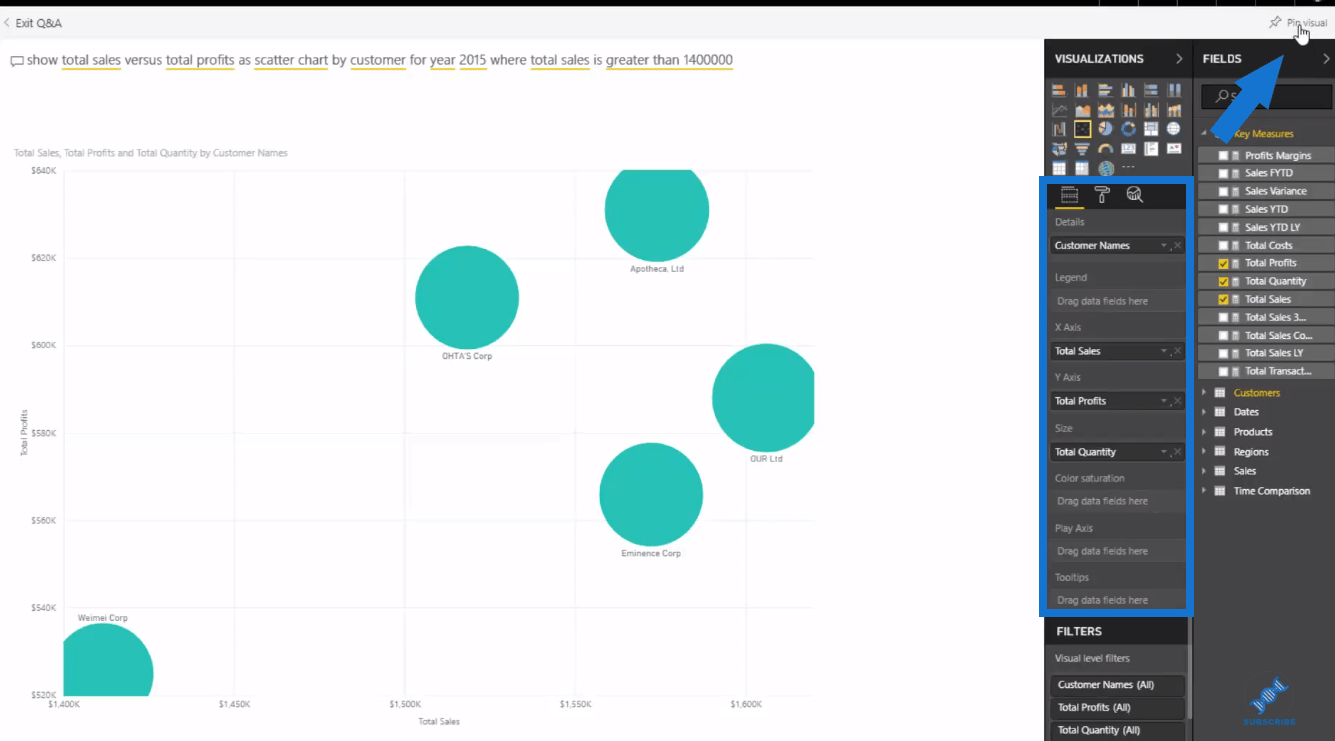Select the treemap visualization
Screen dimensions: 1335x741
(1151, 129)
